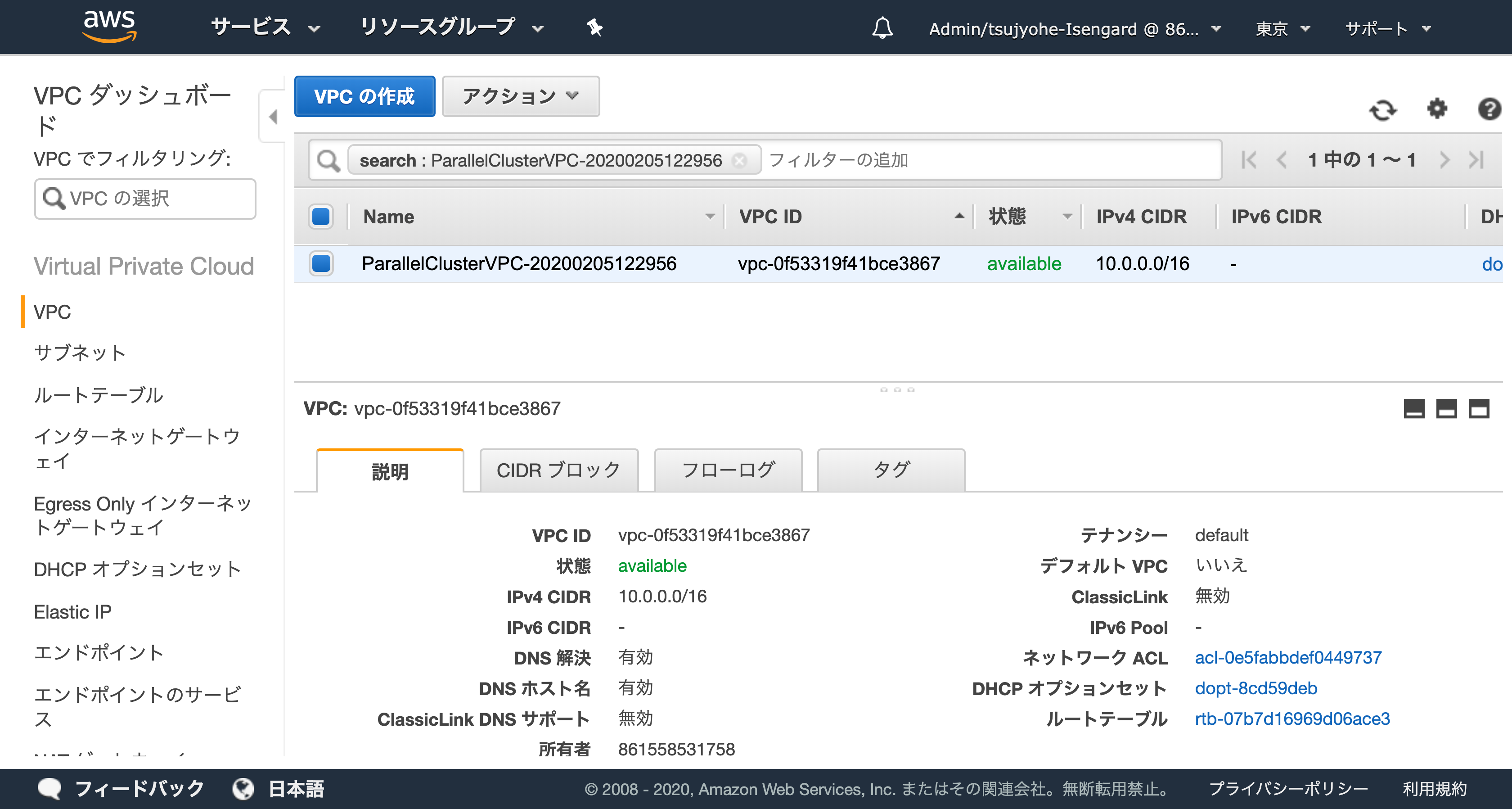
Task: Open サブネット in sidebar
Action: click(81, 353)
